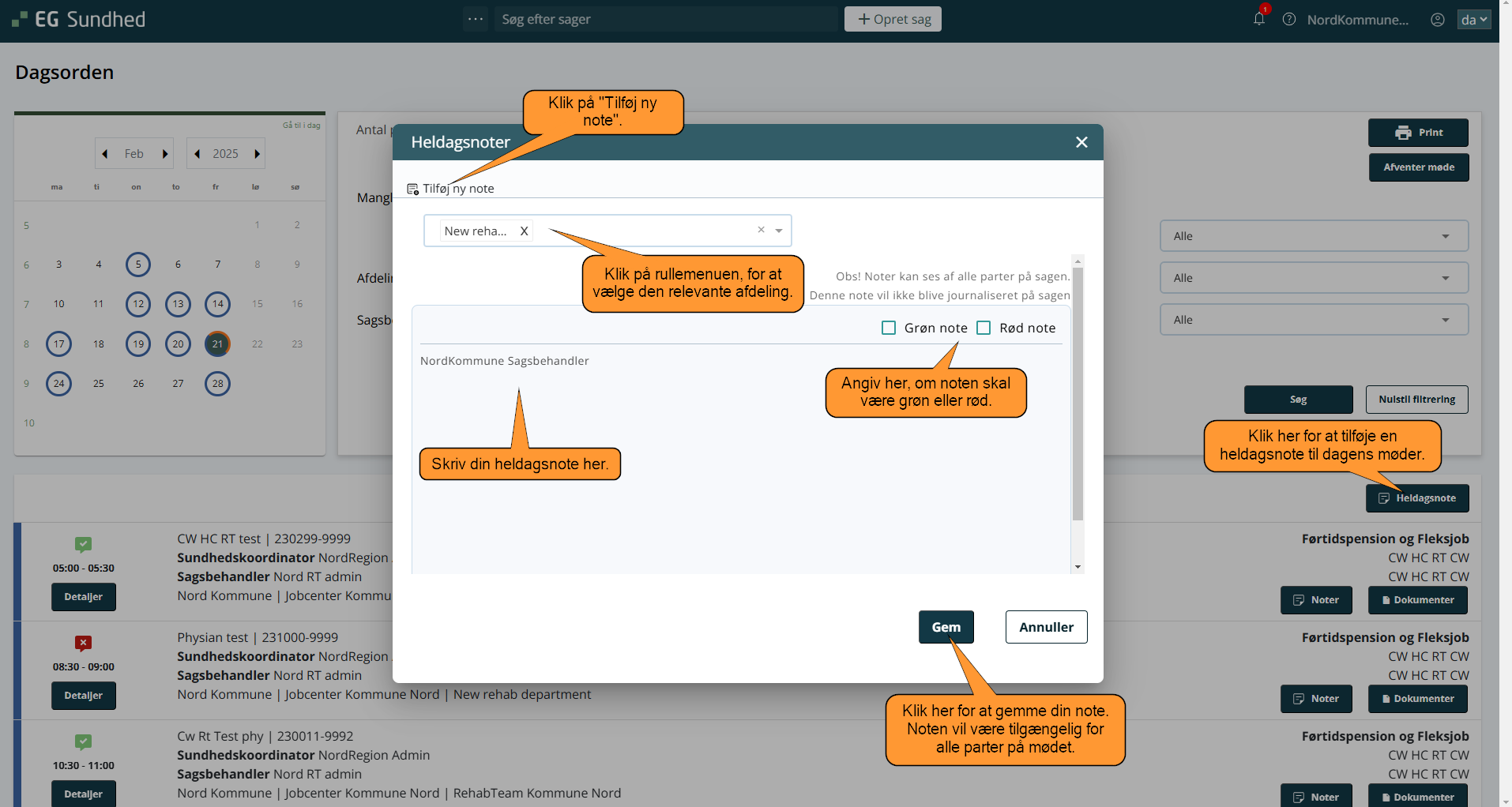Clear all selections in department dropdown
1512x807 pixels.
point(761,230)
